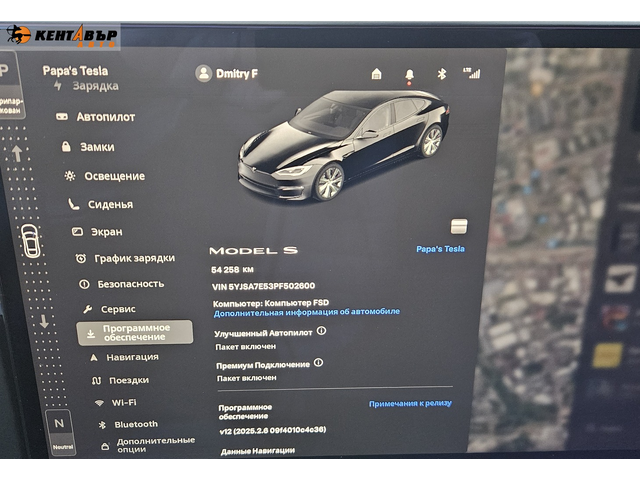Tap the alert icon next to Безопасность
This screenshot has width=640, height=480.
click(84, 284)
